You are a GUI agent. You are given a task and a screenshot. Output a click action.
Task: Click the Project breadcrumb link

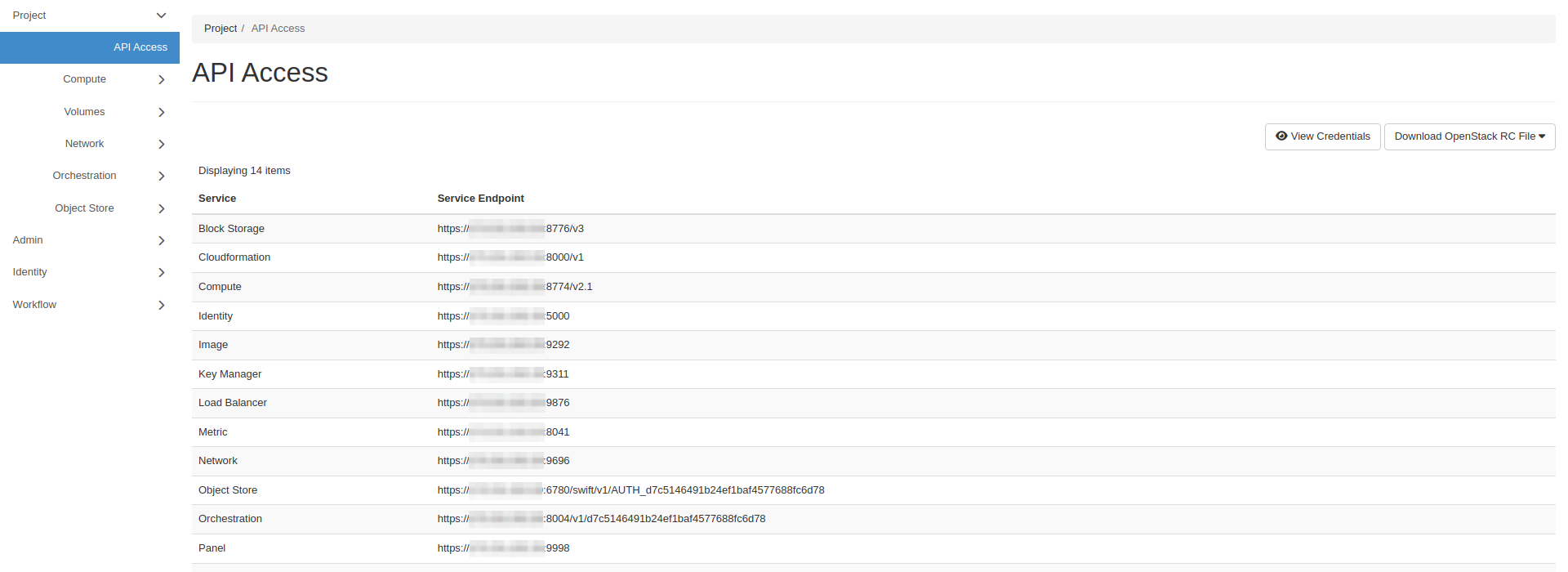pyautogui.click(x=220, y=29)
